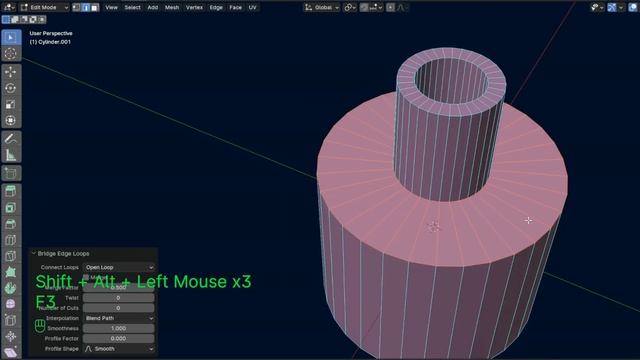Activate the Bevel tool
The width and height of the screenshot is (640, 360).
pos(11,224)
